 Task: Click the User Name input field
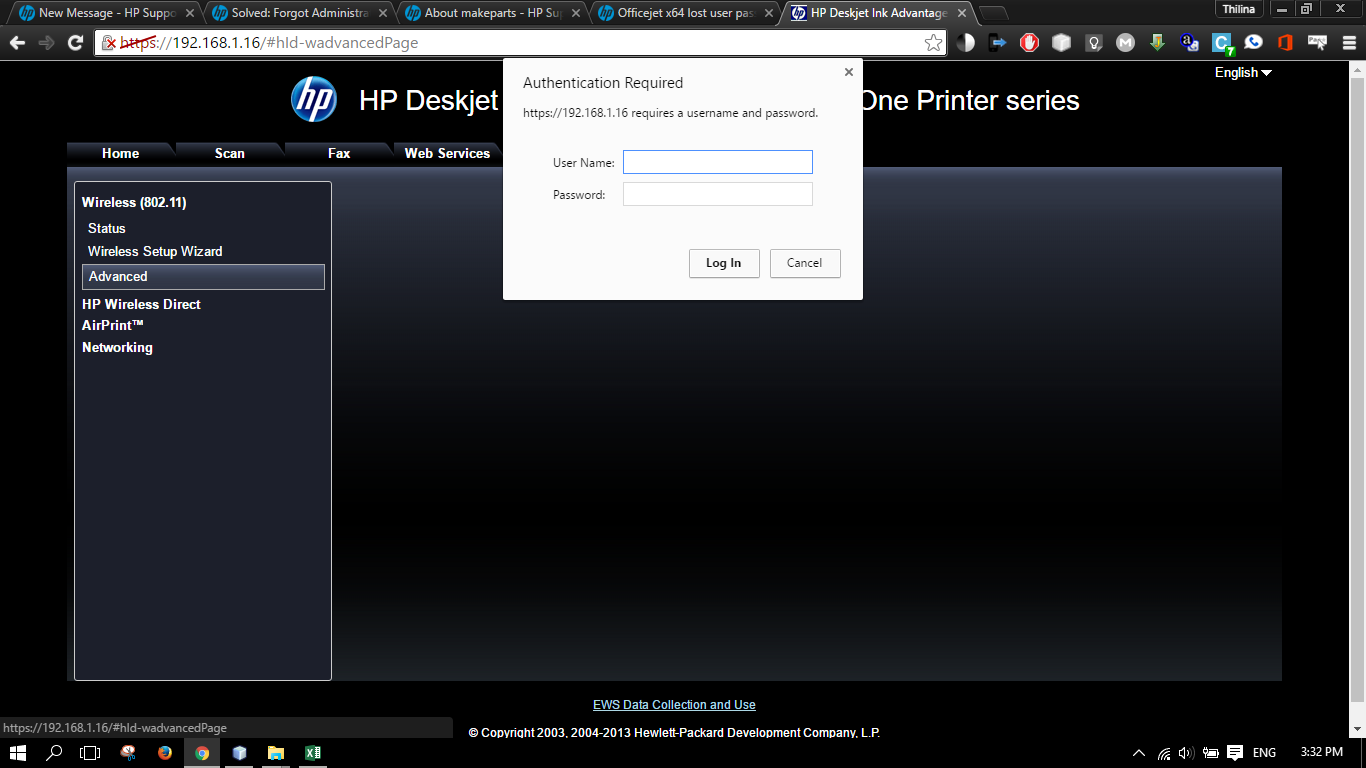tap(717, 162)
